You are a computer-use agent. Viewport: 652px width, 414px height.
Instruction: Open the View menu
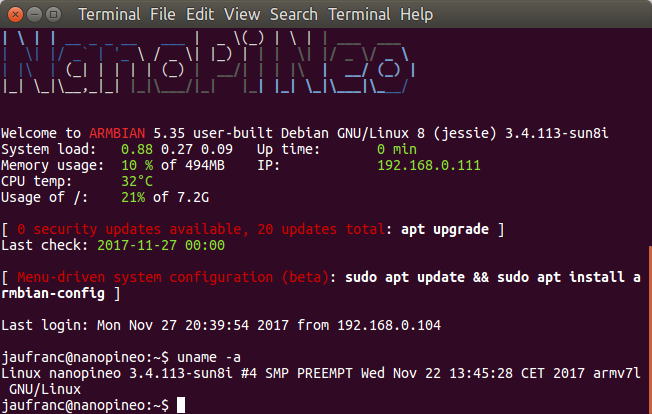tap(242, 15)
